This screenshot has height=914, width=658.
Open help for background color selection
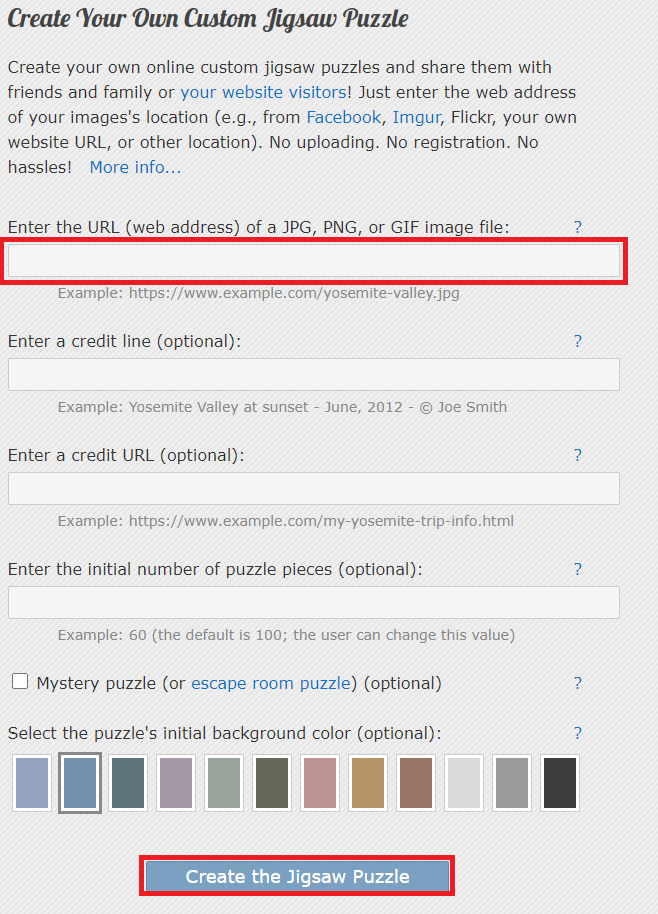(578, 733)
